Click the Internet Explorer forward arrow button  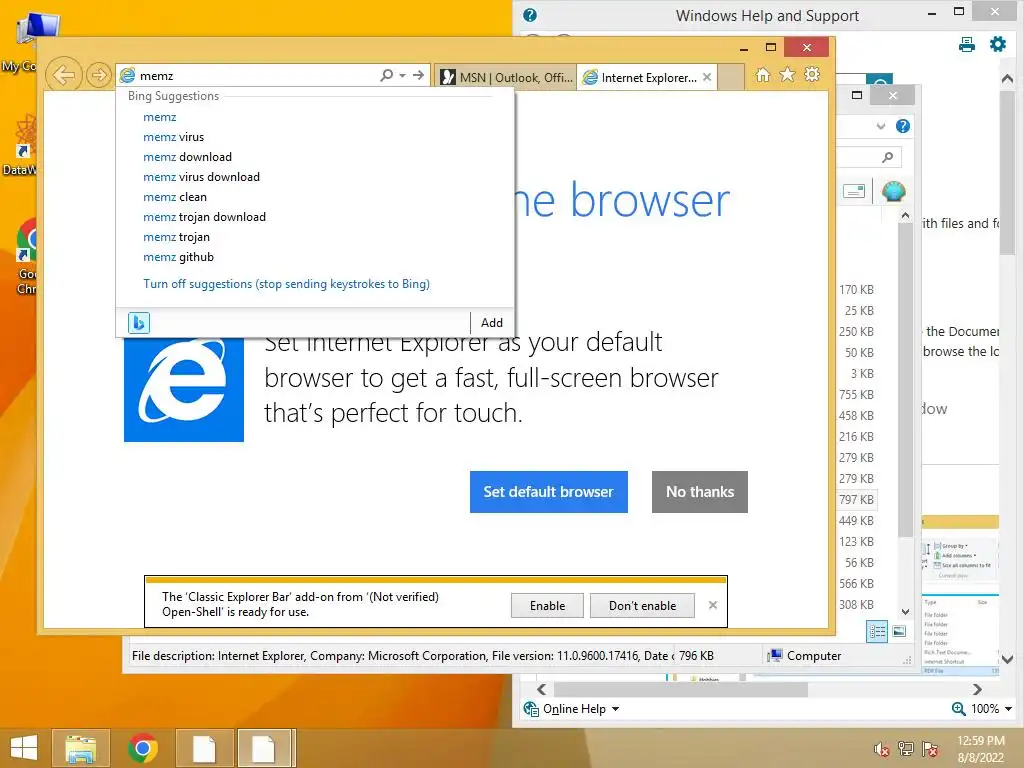[99, 75]
